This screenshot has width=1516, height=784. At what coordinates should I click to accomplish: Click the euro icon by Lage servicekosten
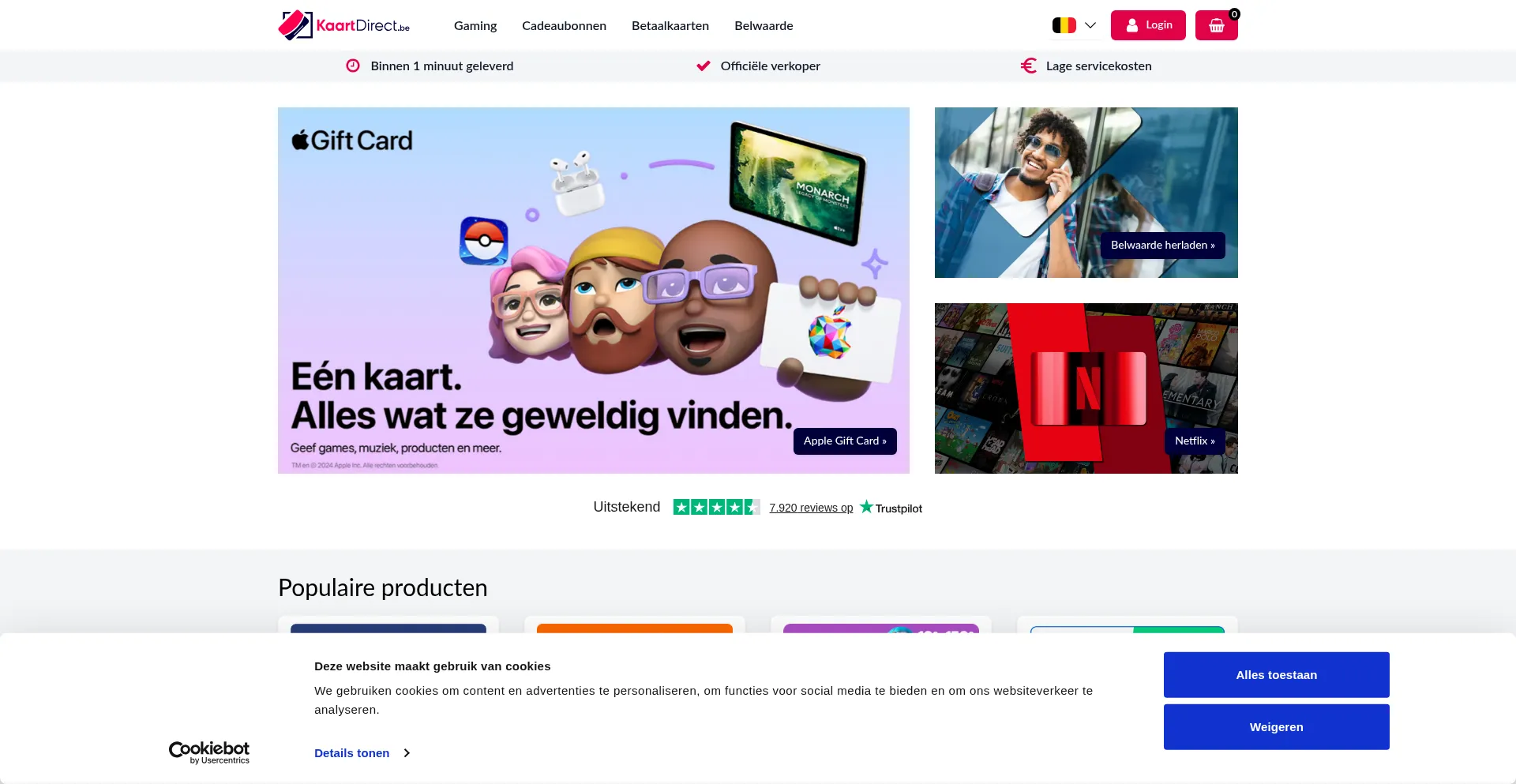coord(1028,66)
